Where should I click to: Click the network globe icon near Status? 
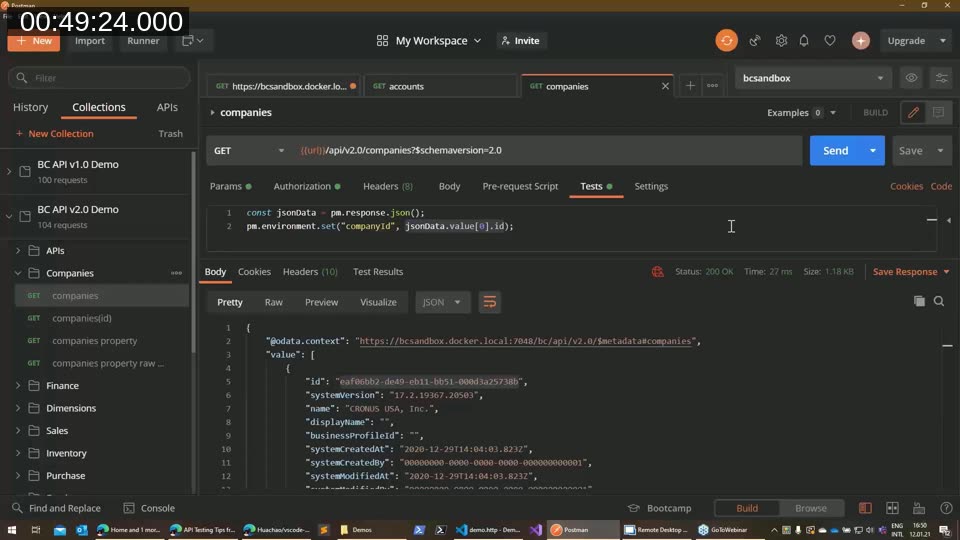[658, 271]
